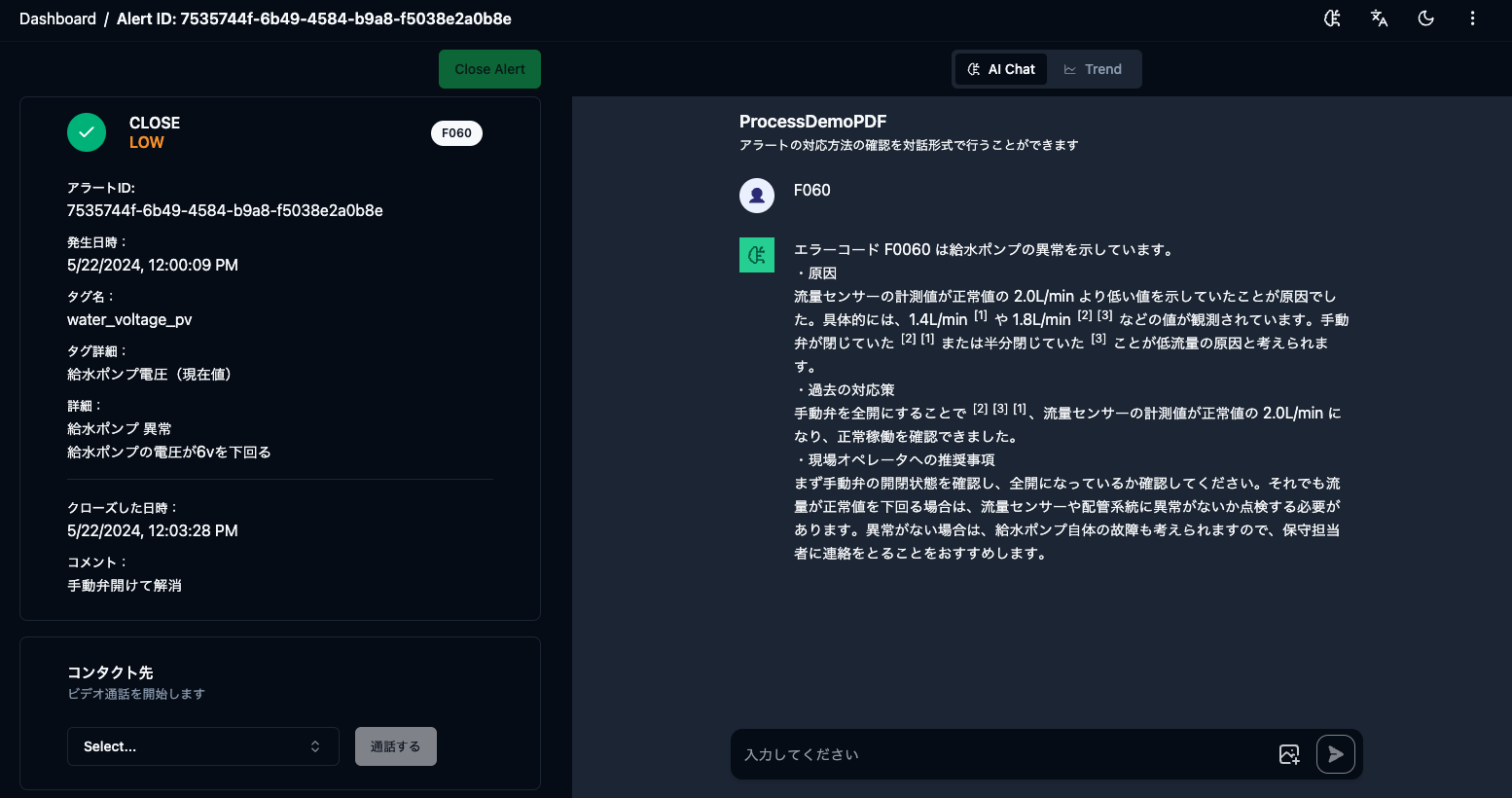This screenshot has height=798, width=1512.
Task: Click the closed time 5/22/2024, 12:03:28 PM
Action: [x=153, y=530]
